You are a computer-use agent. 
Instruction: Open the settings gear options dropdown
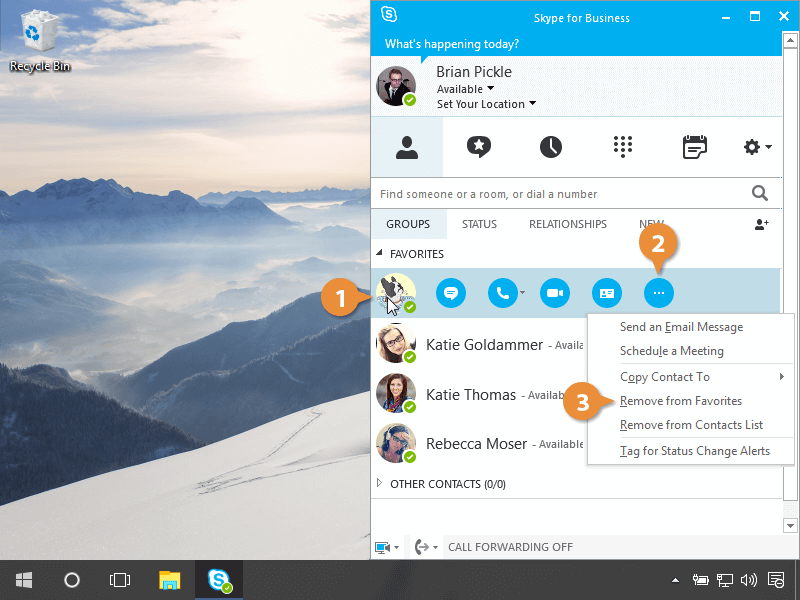(x=757, y=147)
